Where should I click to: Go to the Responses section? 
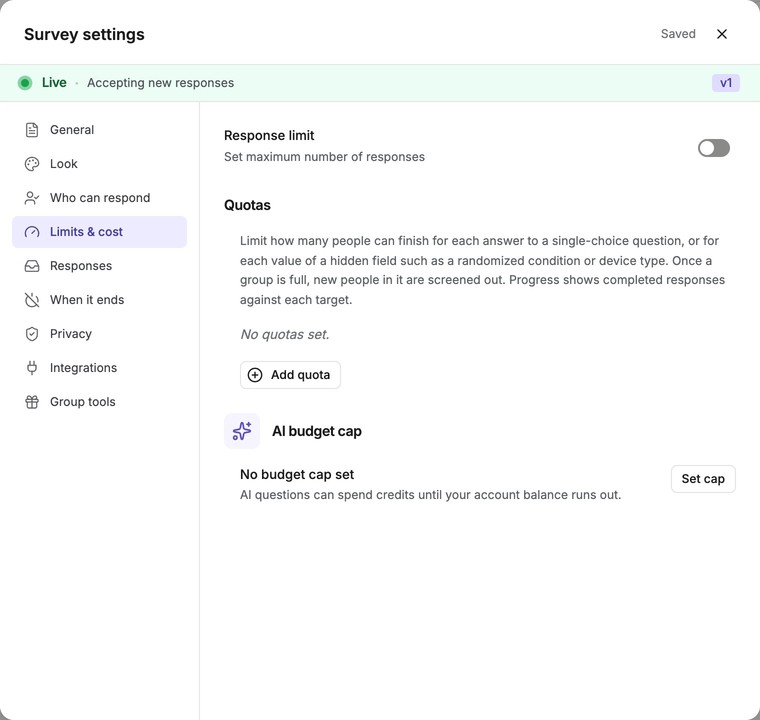(x=99, y=266)
